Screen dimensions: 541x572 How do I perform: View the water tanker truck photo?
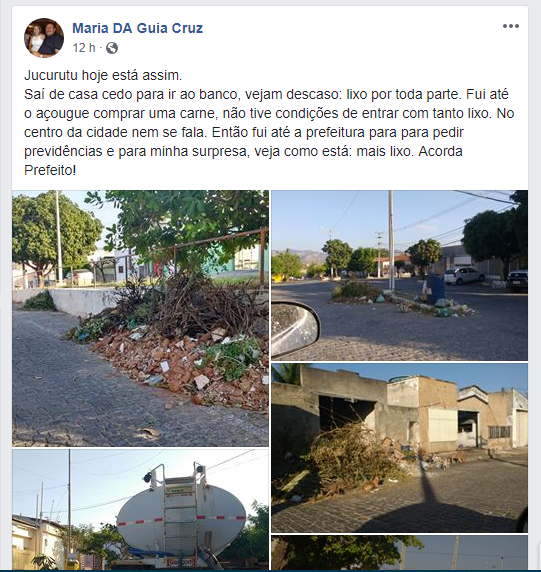pos(140,509)
